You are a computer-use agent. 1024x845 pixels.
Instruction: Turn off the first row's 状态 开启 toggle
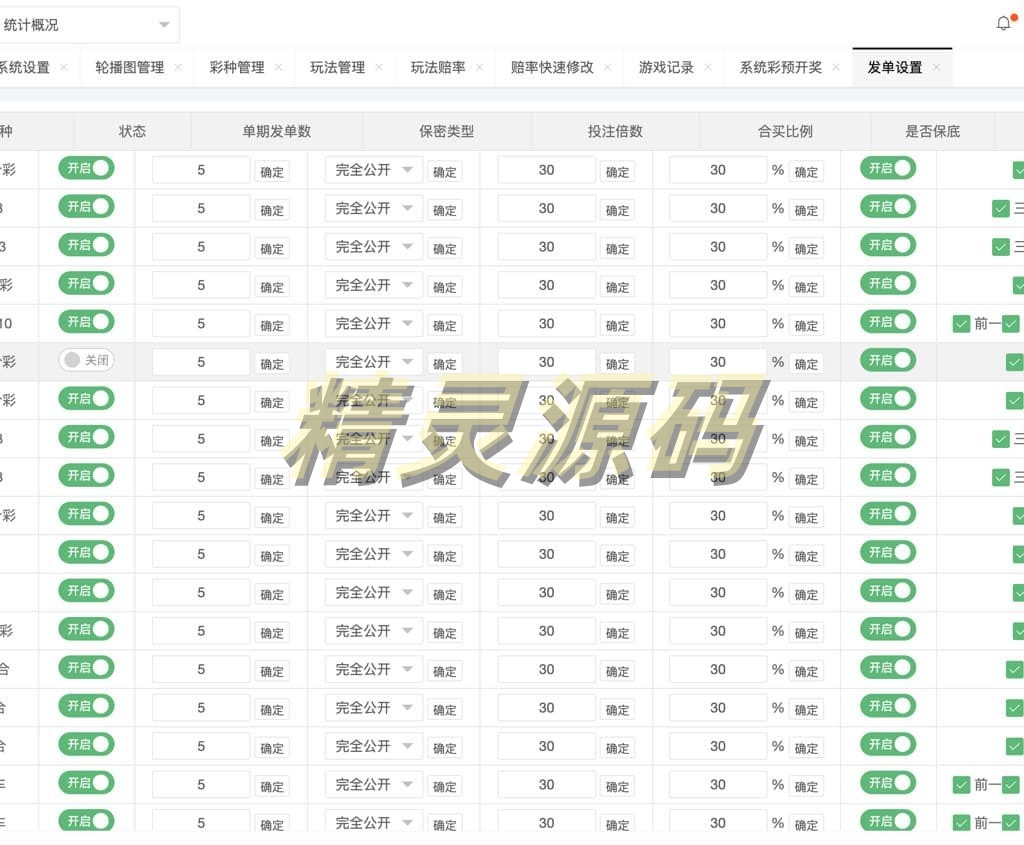[86, 168]
